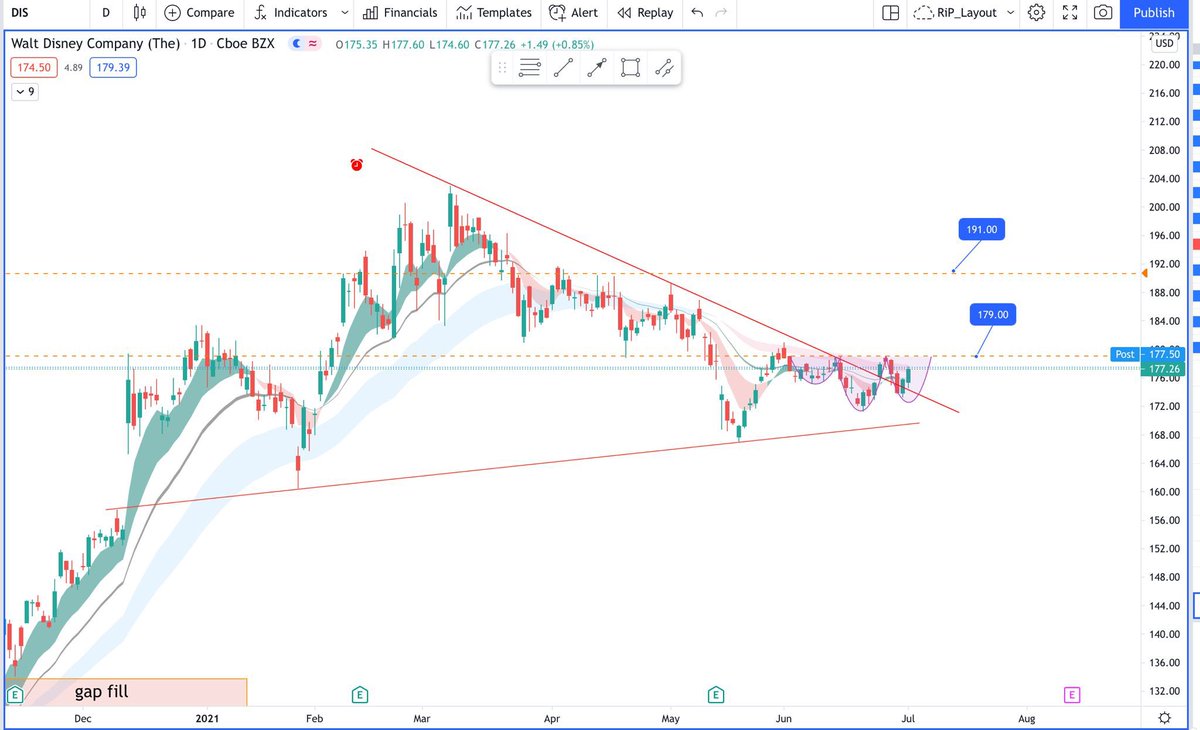
Task: Open chart settings gear
Action: (x=1037, y=13)
